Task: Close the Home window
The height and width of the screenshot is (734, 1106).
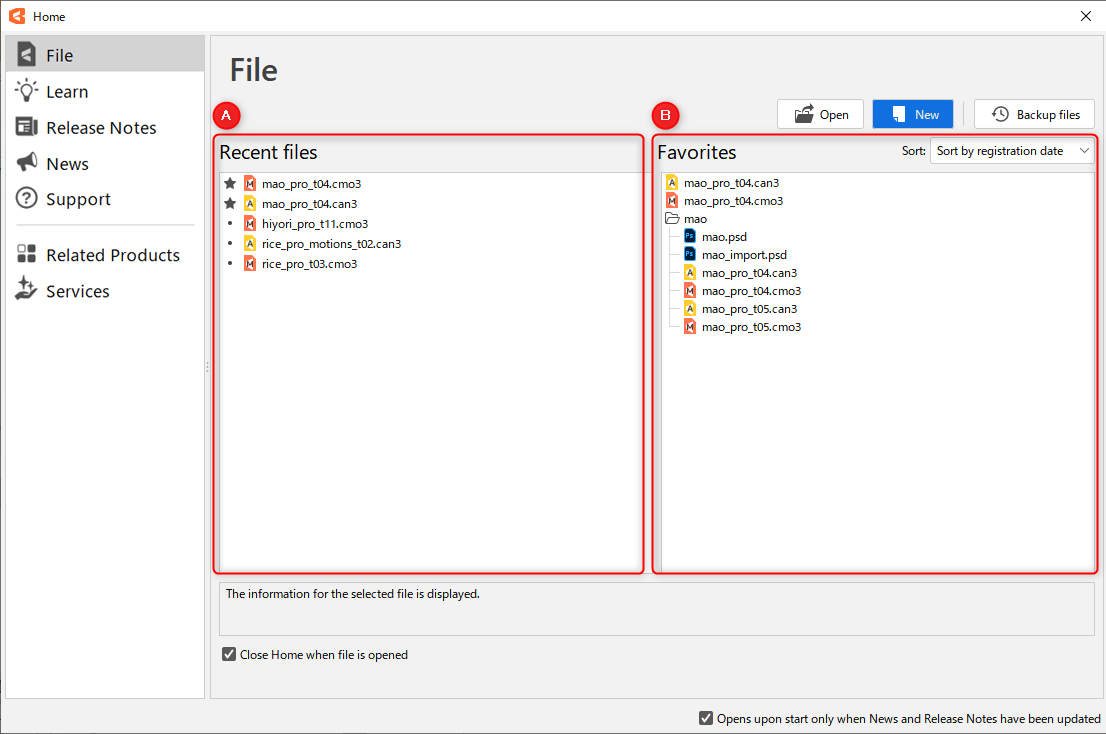Action: tap(1086, 16)
